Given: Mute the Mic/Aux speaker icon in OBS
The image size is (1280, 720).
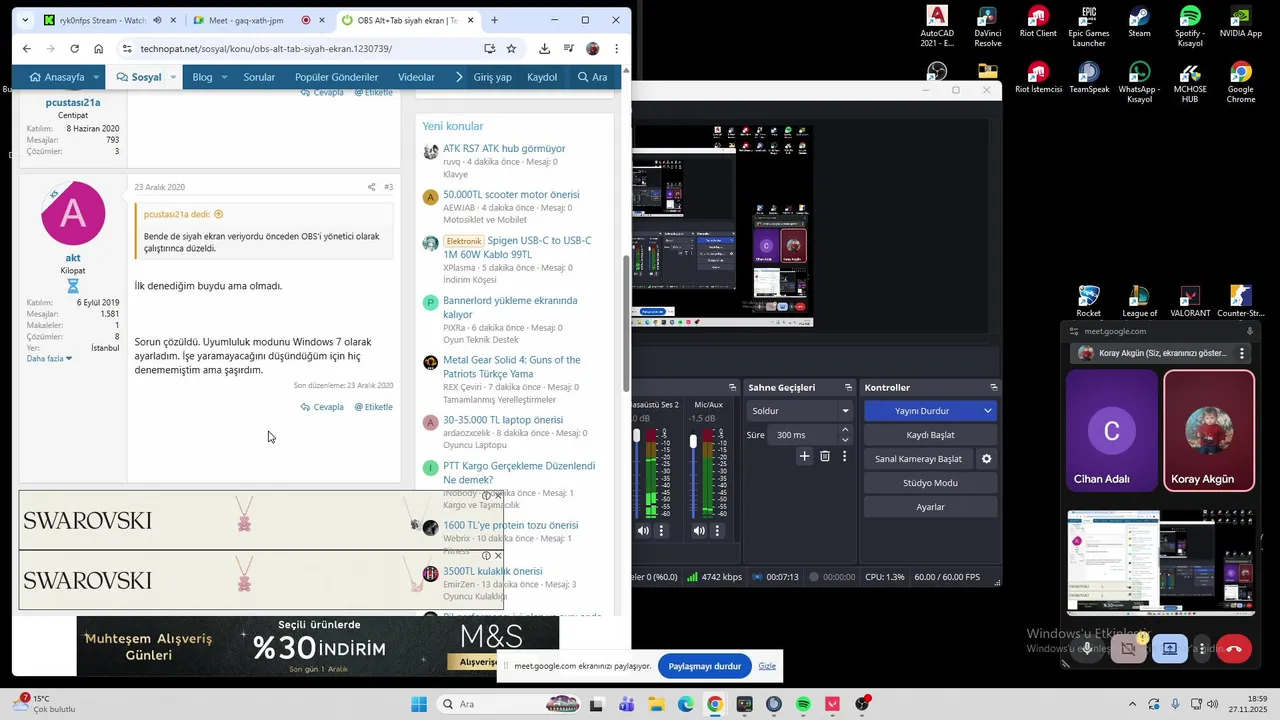Looking at the screenshot, I should pyautogui.click(x=699, y=531).
